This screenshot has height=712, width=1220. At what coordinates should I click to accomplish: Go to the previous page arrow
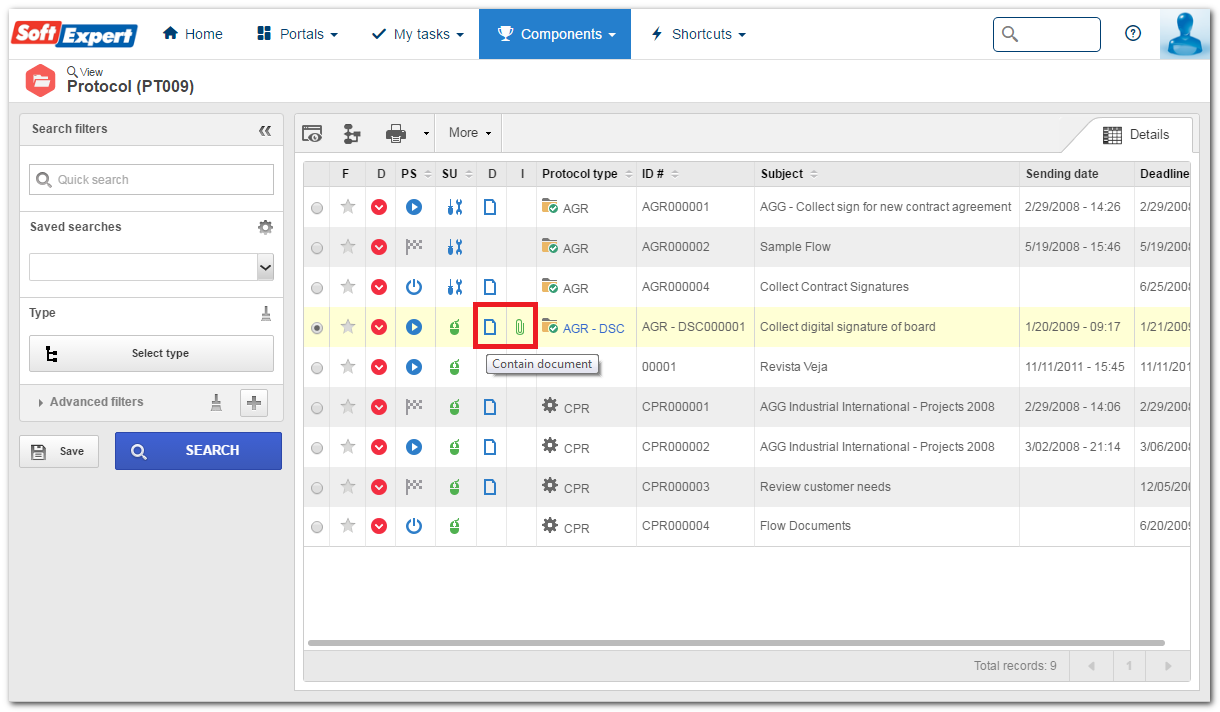[x=1091, y=666]
